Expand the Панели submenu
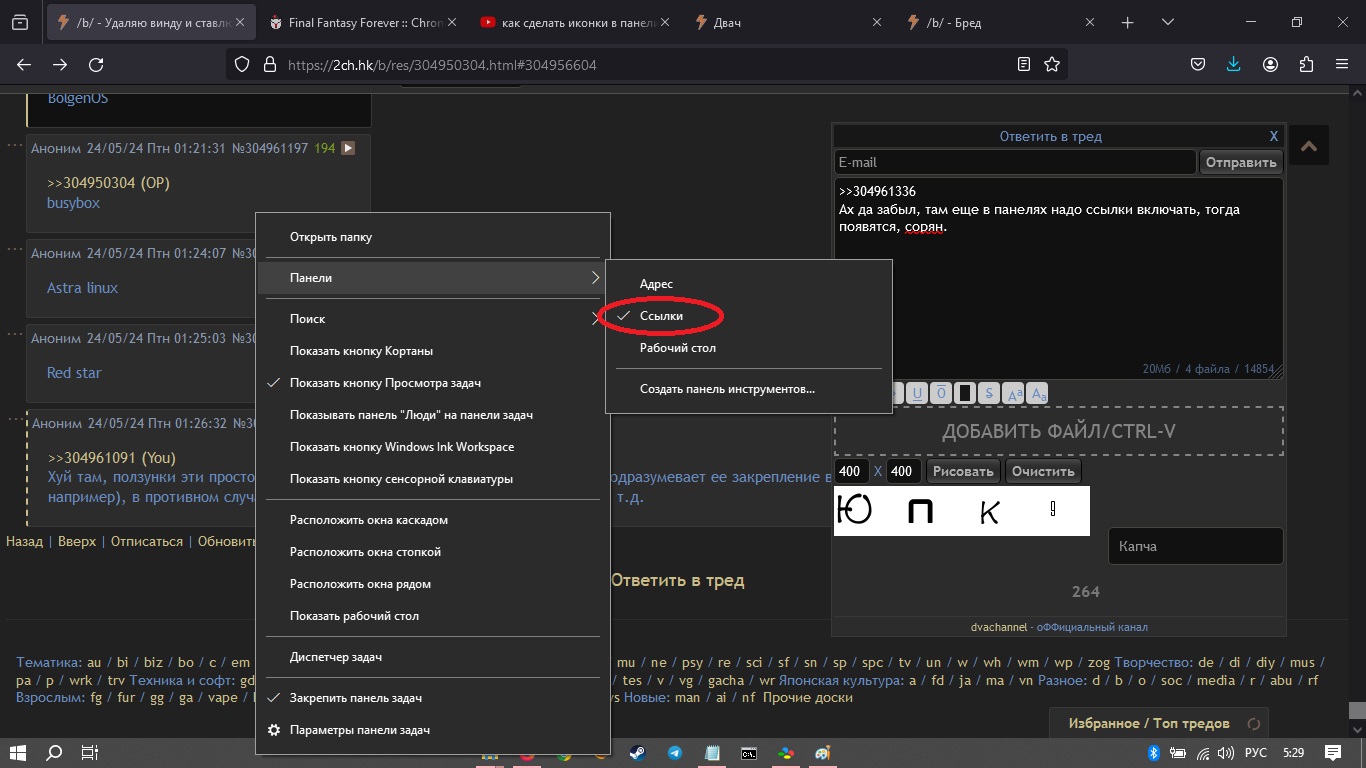The width and height of the screenshot is (1366, 768). point(434,278)
